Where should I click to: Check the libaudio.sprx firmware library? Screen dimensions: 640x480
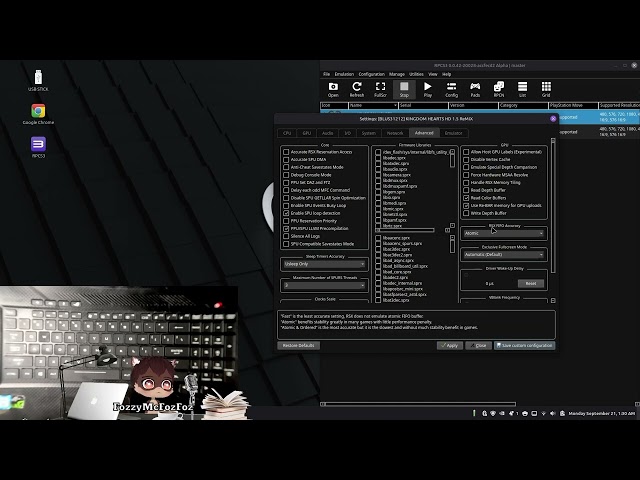[378, 169]
